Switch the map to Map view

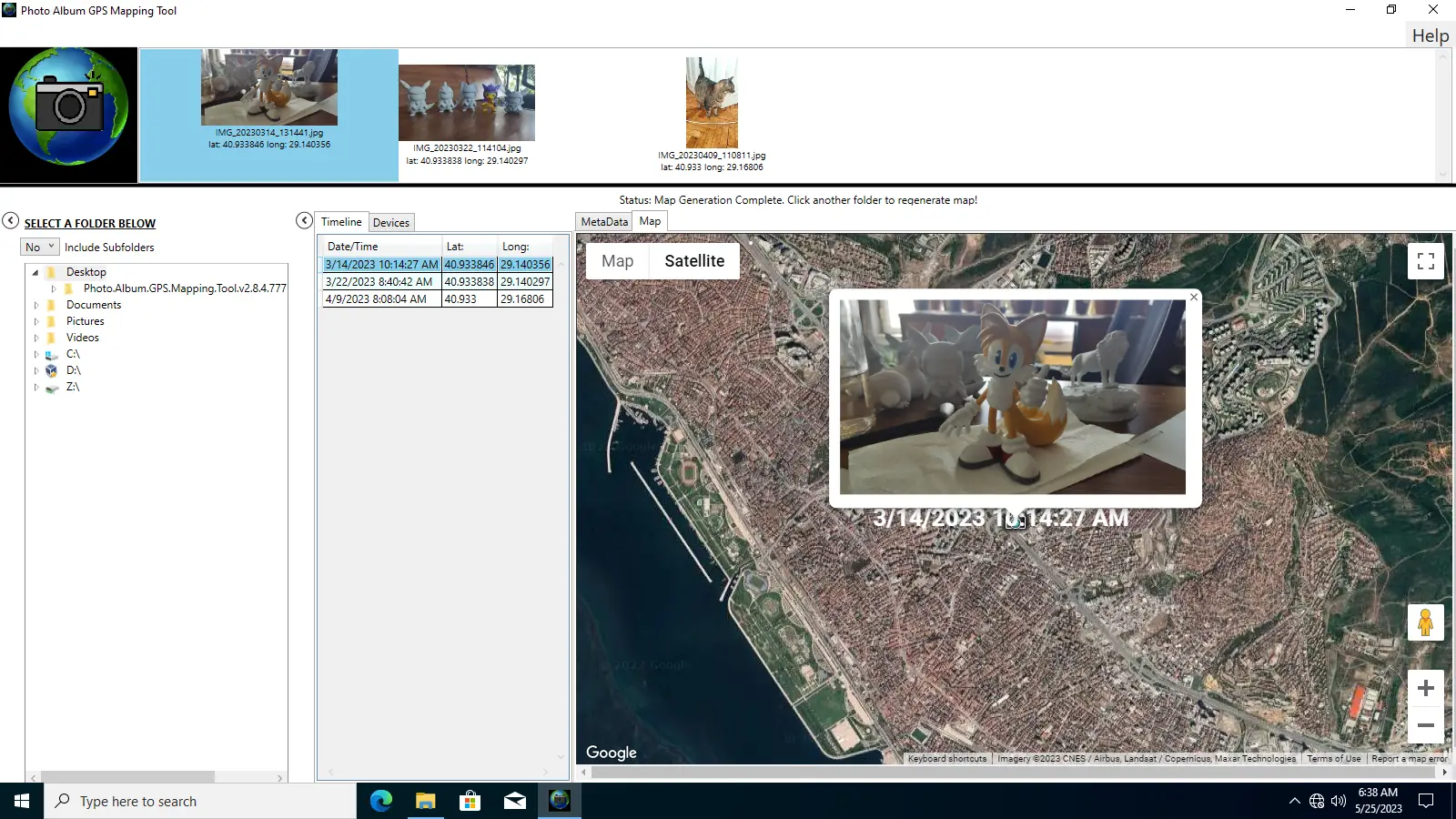pos(617,260)
